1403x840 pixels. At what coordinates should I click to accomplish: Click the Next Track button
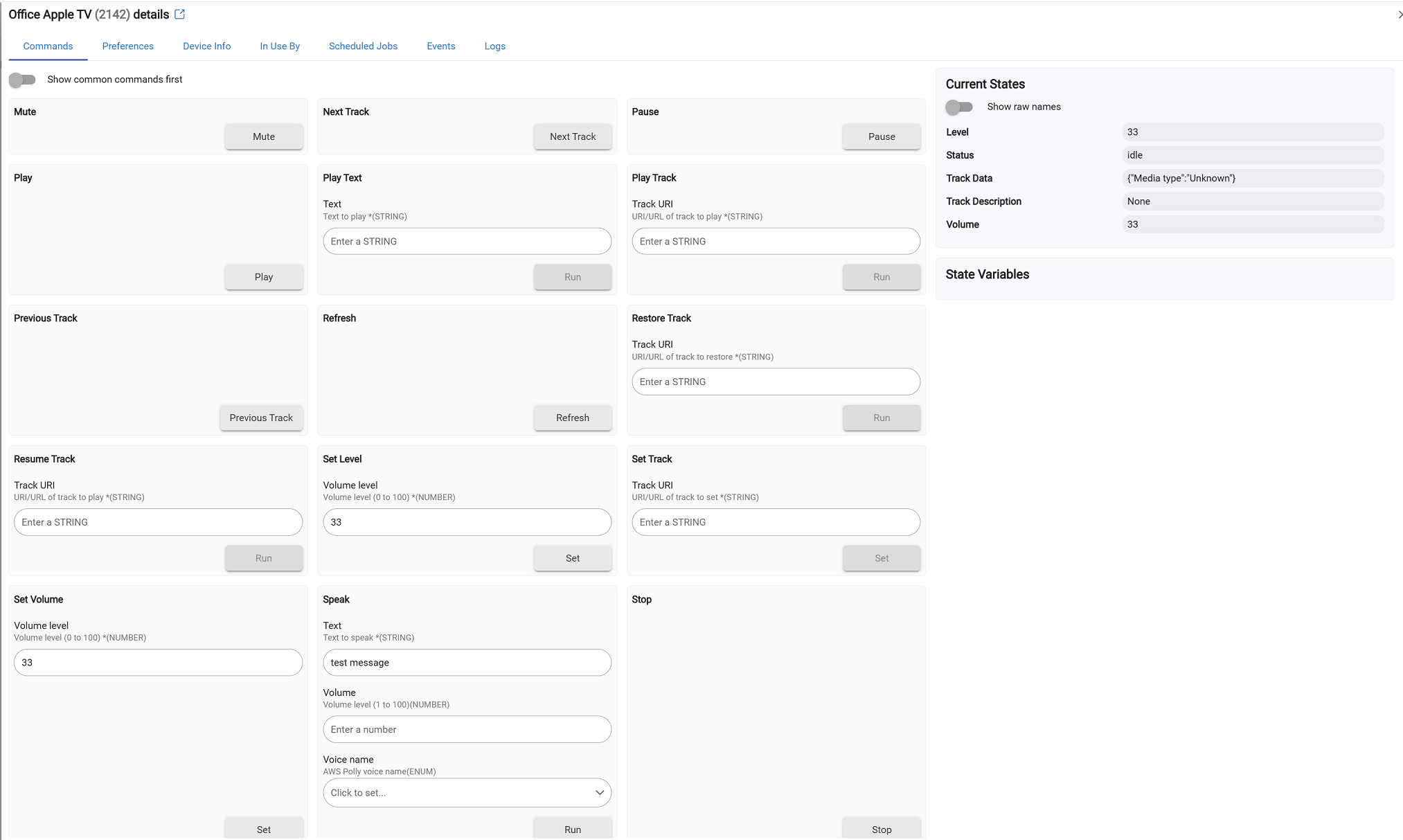572,136
